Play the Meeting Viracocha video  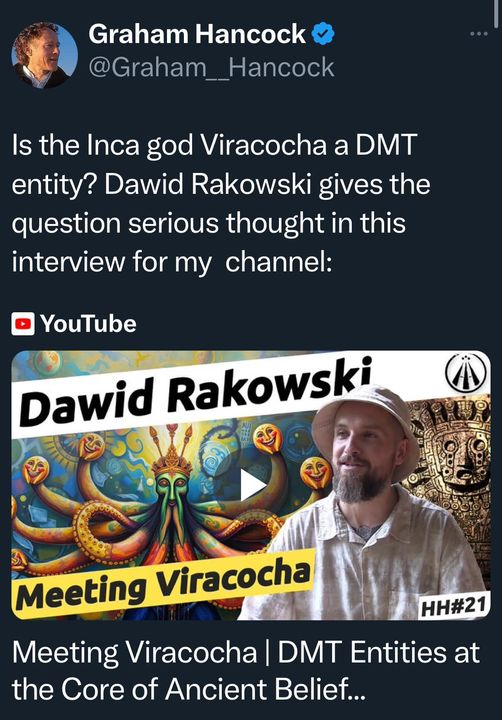[x=251, y=485]
